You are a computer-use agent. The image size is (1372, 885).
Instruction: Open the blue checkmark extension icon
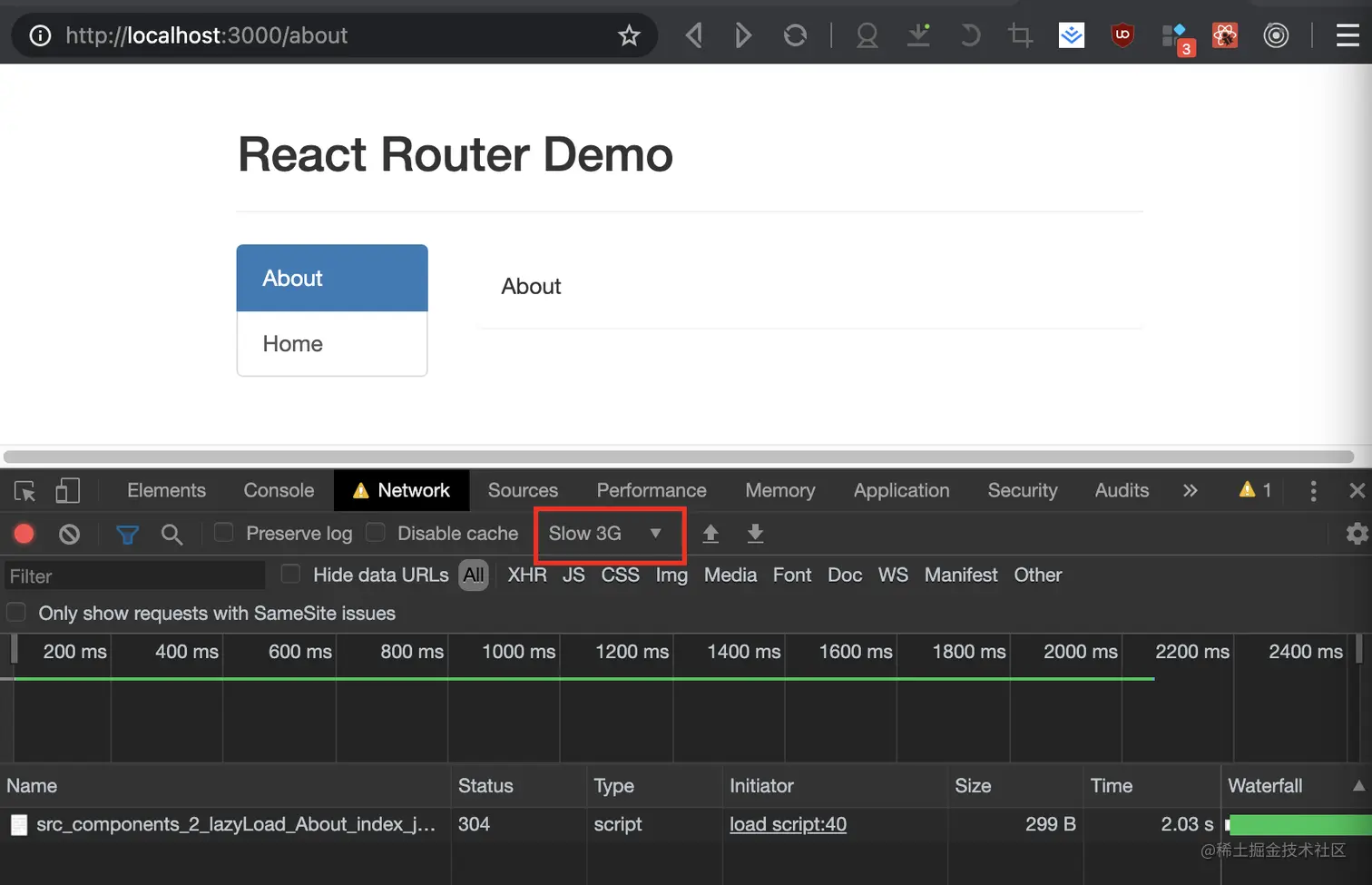(x=1072, y=35)
